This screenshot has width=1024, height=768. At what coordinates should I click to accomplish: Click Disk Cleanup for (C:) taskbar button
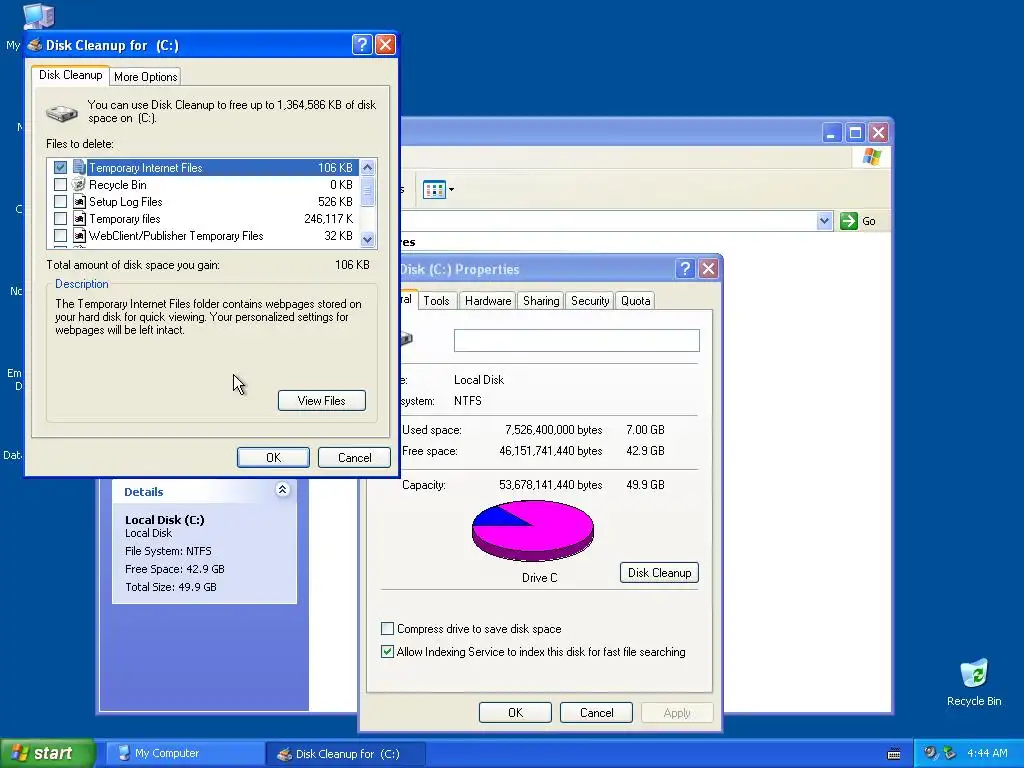[x=346, y=754]
